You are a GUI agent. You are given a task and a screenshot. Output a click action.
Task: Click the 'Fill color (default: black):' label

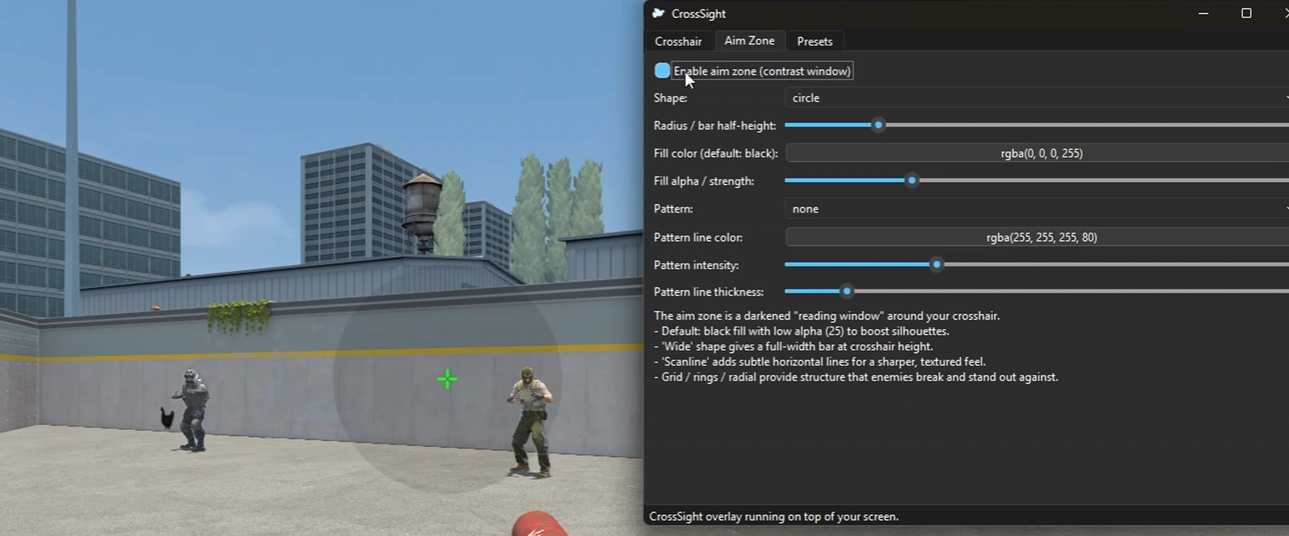(x=715, y=153)
